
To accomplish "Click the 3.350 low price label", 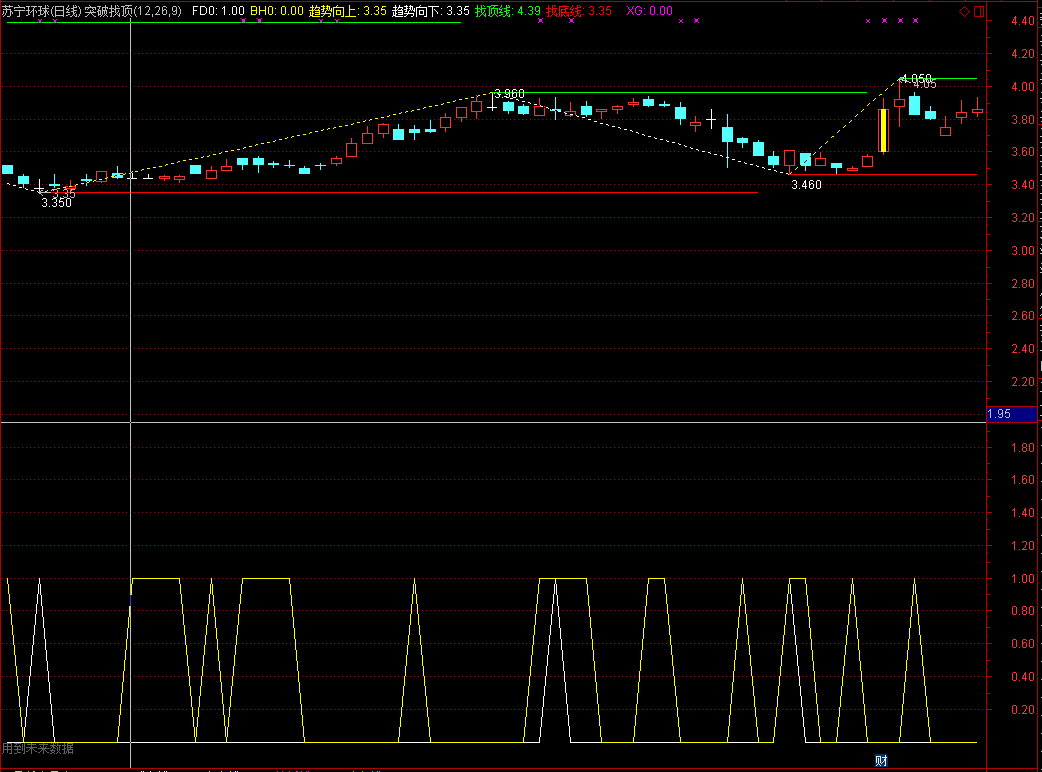I will coord(56,203).
